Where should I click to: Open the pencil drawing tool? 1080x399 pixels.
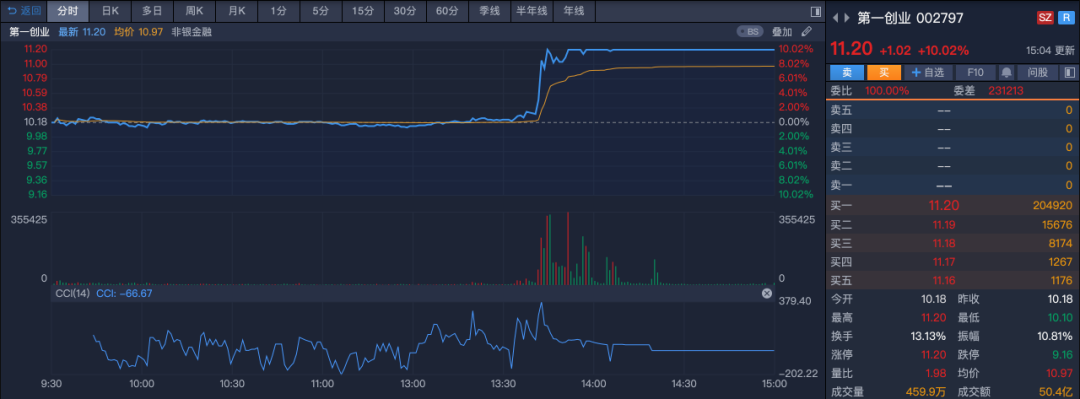pyautogui.click(x=807, y=32)
